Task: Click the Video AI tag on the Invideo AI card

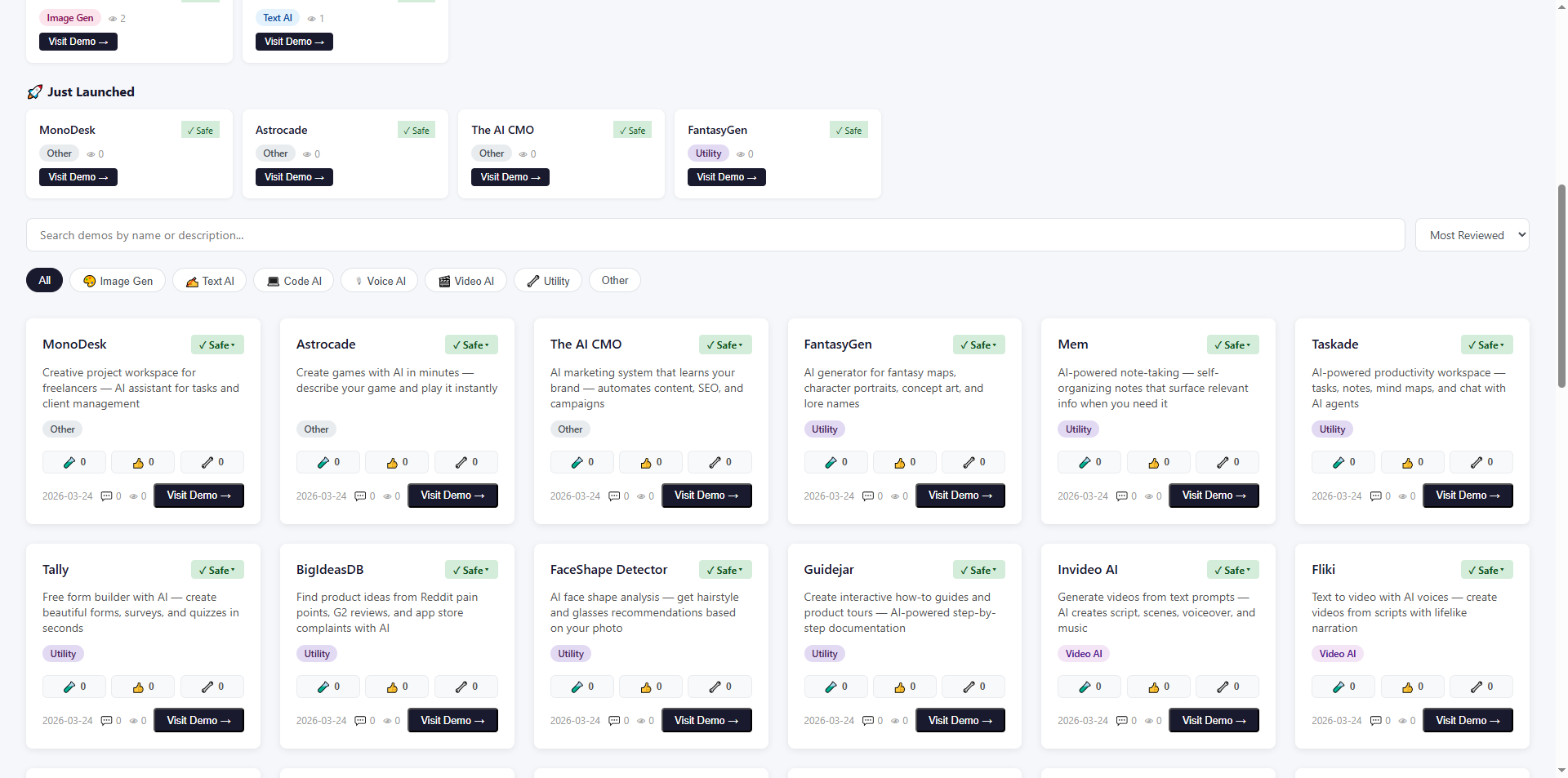Action: 1084,654
